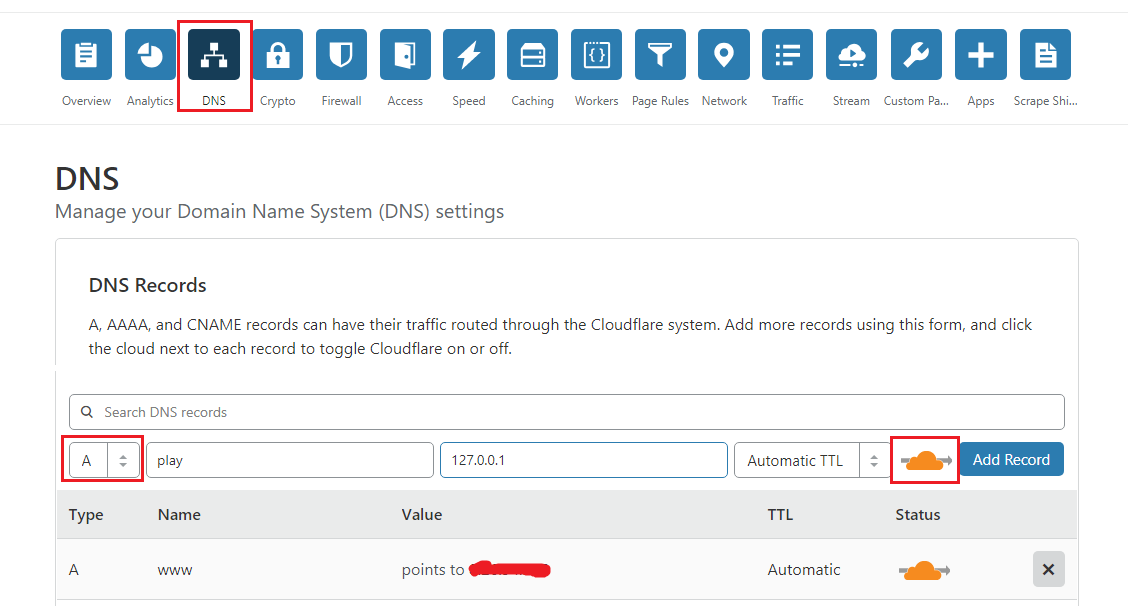Viewport: 1128px width, 606px height.
Task: Click the Search DNS records field
Action: tap(566, 412)
